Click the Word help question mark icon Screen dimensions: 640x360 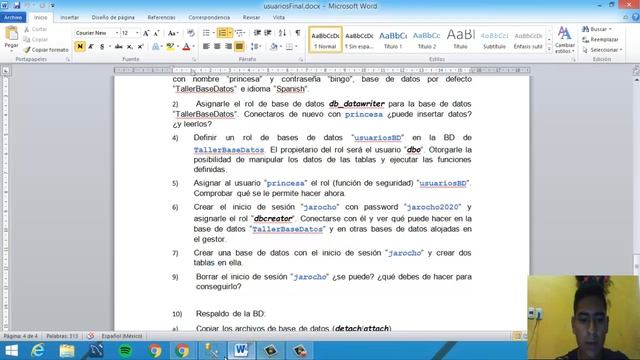tap(636, 18)
